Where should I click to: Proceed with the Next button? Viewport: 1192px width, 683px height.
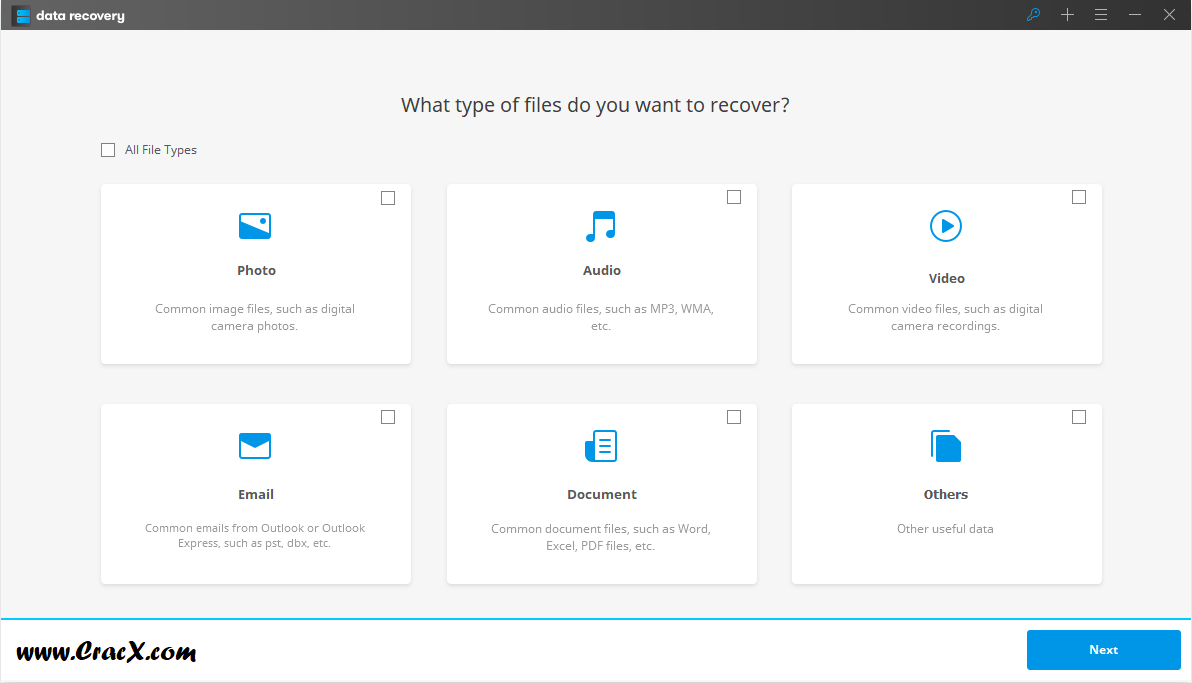pos(1103,650)
